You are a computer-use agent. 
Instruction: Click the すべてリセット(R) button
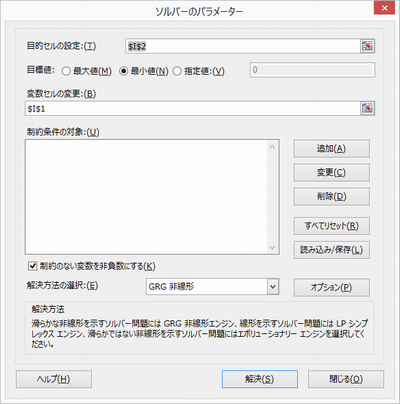[331, 226]
